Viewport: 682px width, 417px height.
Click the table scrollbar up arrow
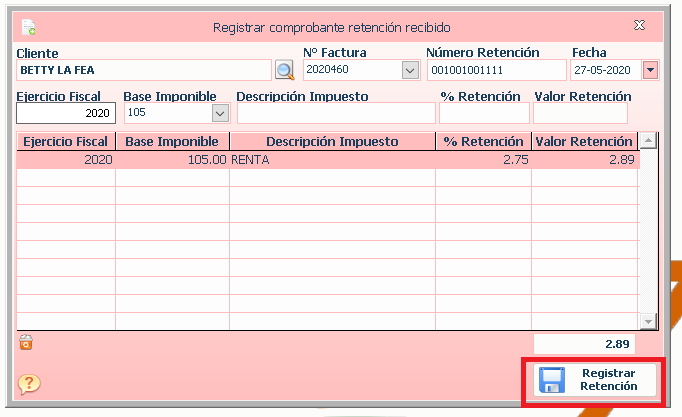tap(648, 141)
